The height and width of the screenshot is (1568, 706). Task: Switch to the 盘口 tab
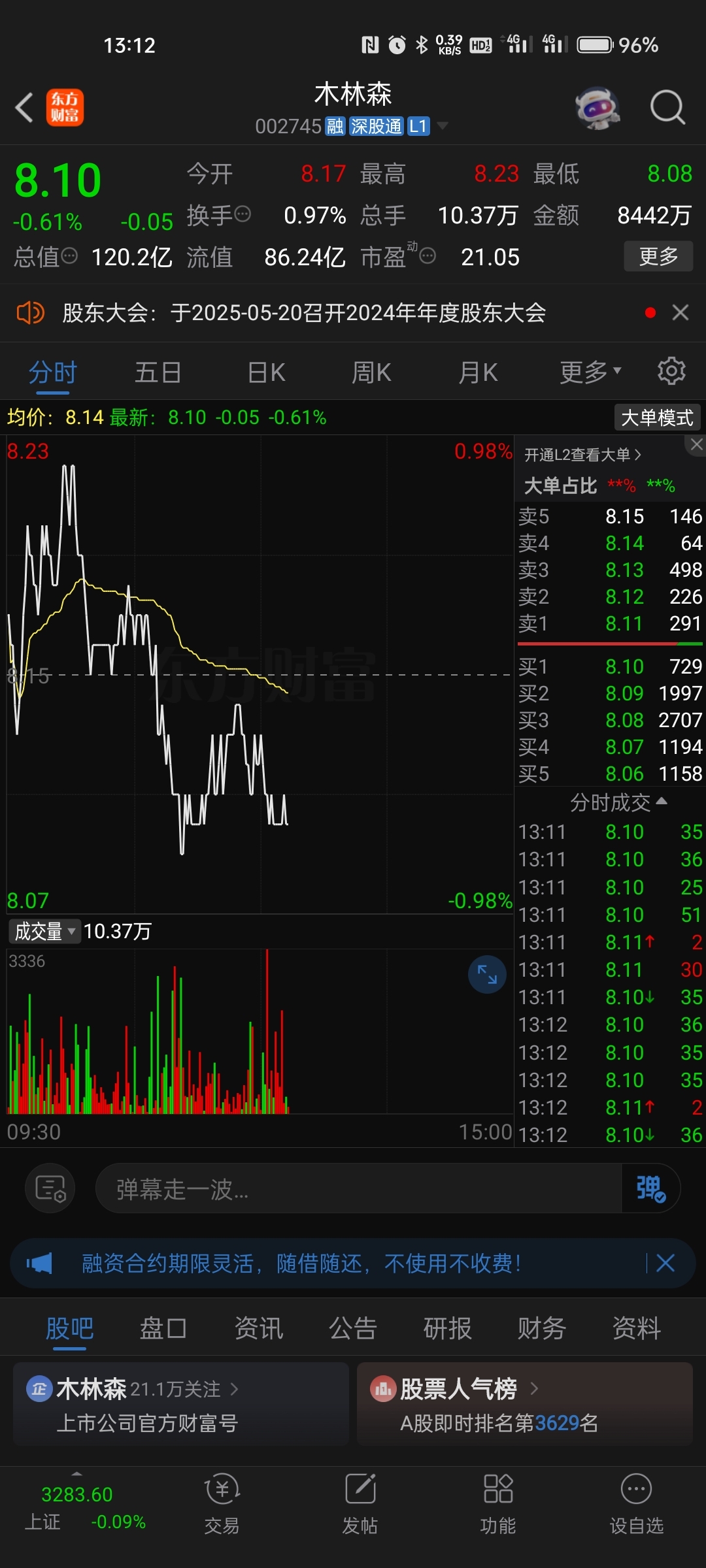[163, 1328]
